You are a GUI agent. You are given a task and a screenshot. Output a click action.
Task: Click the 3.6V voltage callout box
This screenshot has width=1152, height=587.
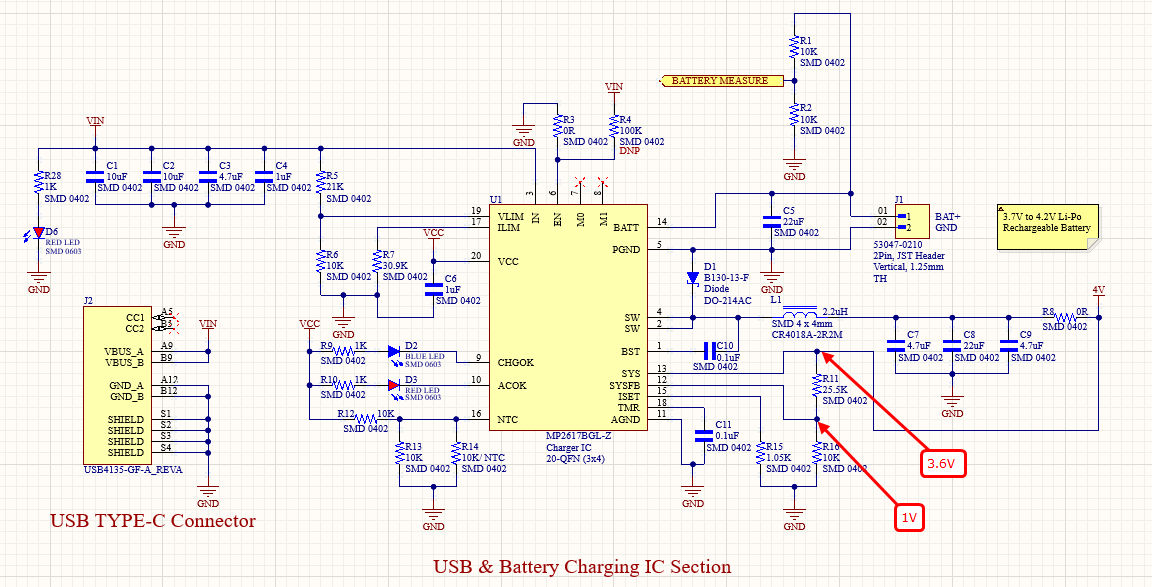point(943,464)
